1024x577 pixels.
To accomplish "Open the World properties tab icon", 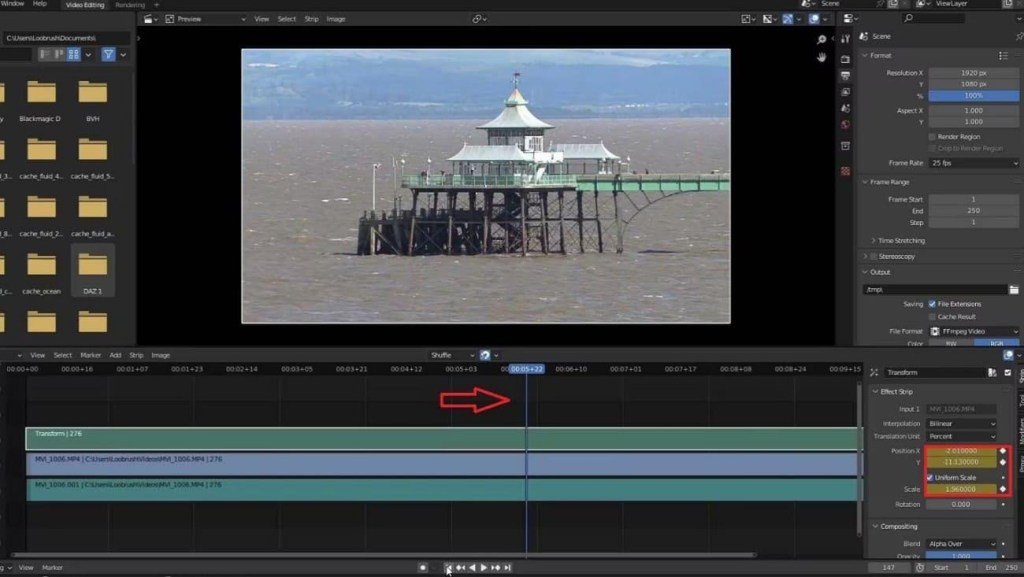I will tap(845, 125).
